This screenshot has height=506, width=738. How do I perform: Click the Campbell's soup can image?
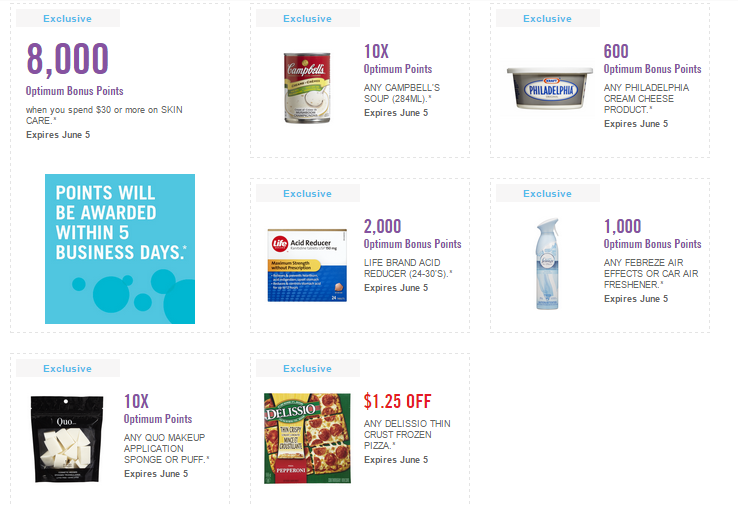tap(307, 88)
